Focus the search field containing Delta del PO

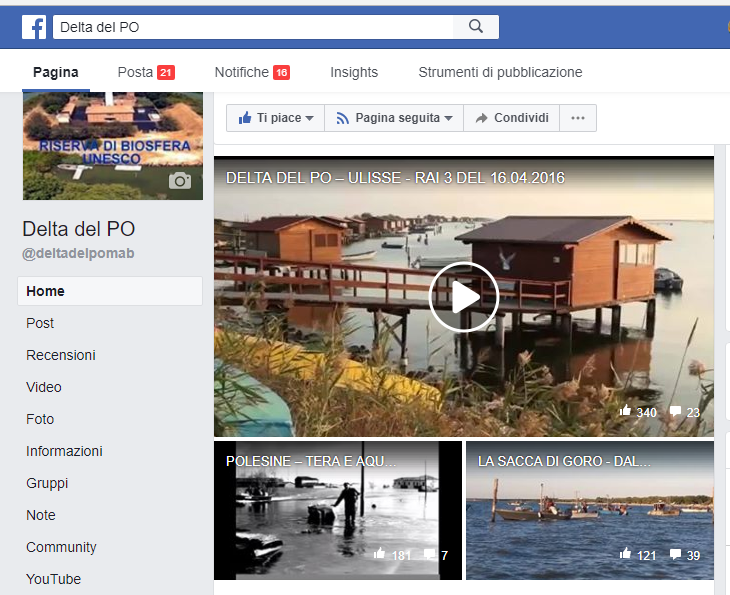click(x=253, y=27)
